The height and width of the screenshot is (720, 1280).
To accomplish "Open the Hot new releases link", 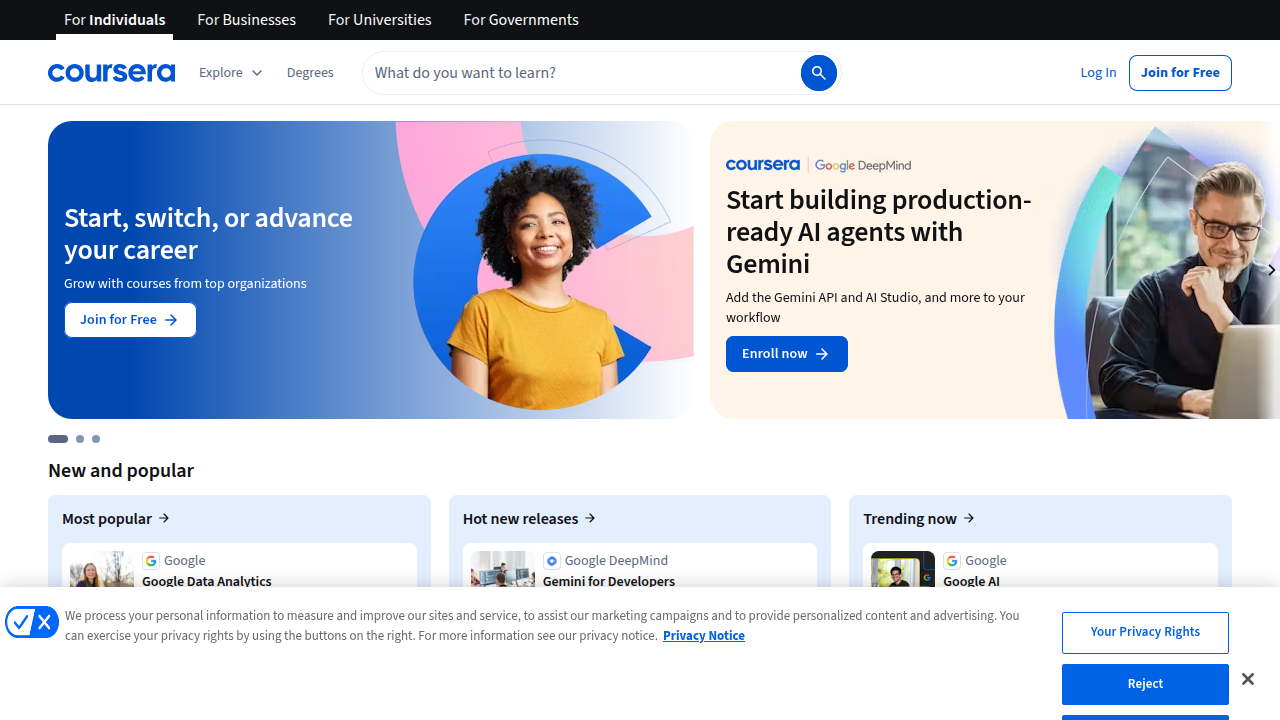I will coord(529,518).
